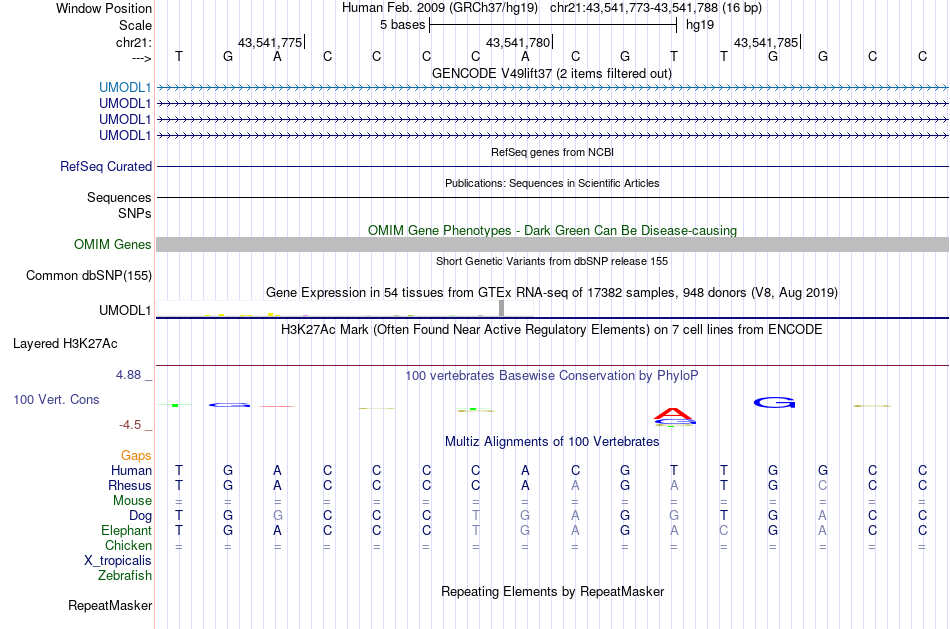The height and width of the screenshot is (629, 950).
Task: Select the Zebrafish species label
Action: (x=125, y=576)
